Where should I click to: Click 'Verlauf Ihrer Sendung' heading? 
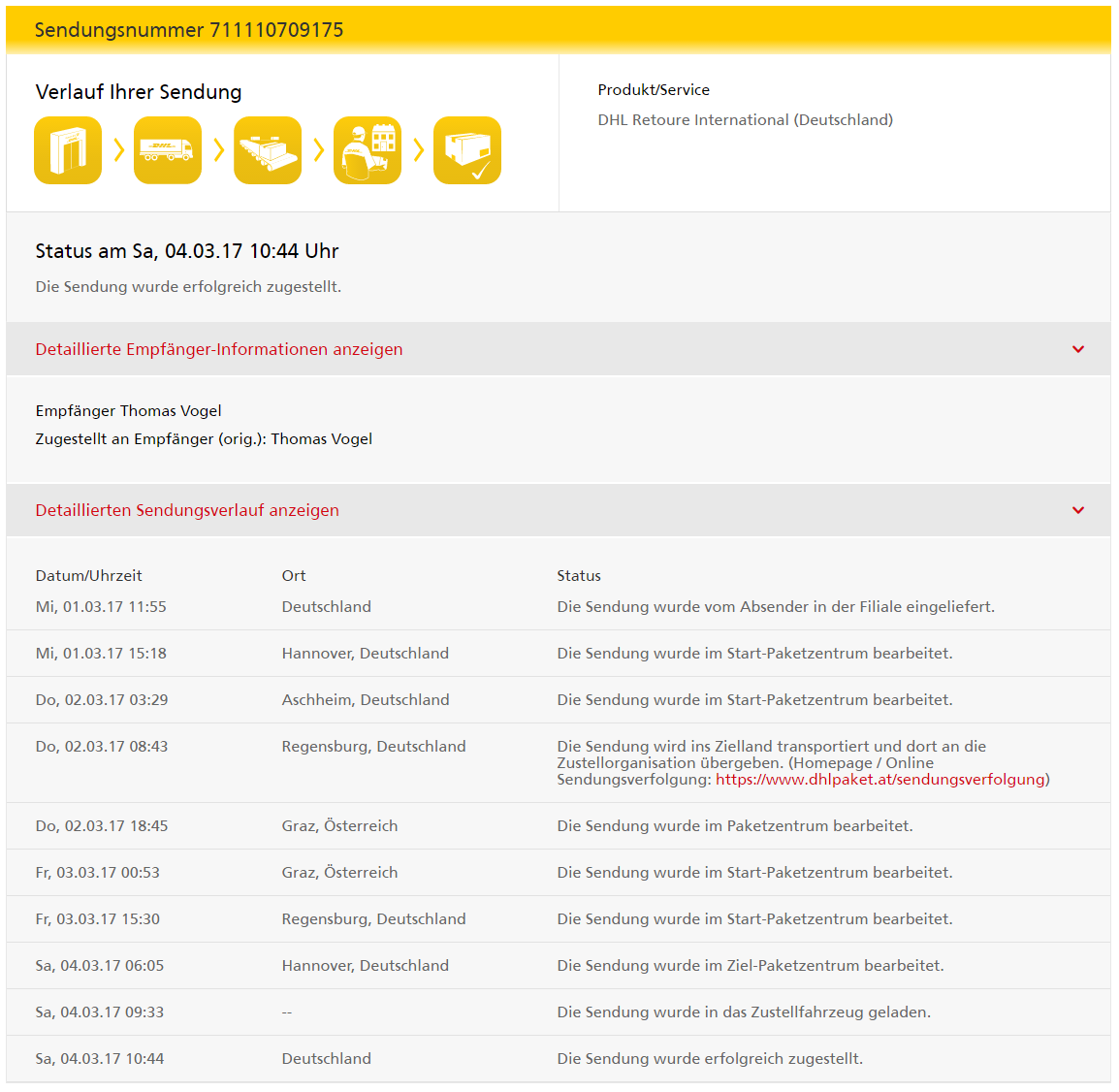point(139,92)
